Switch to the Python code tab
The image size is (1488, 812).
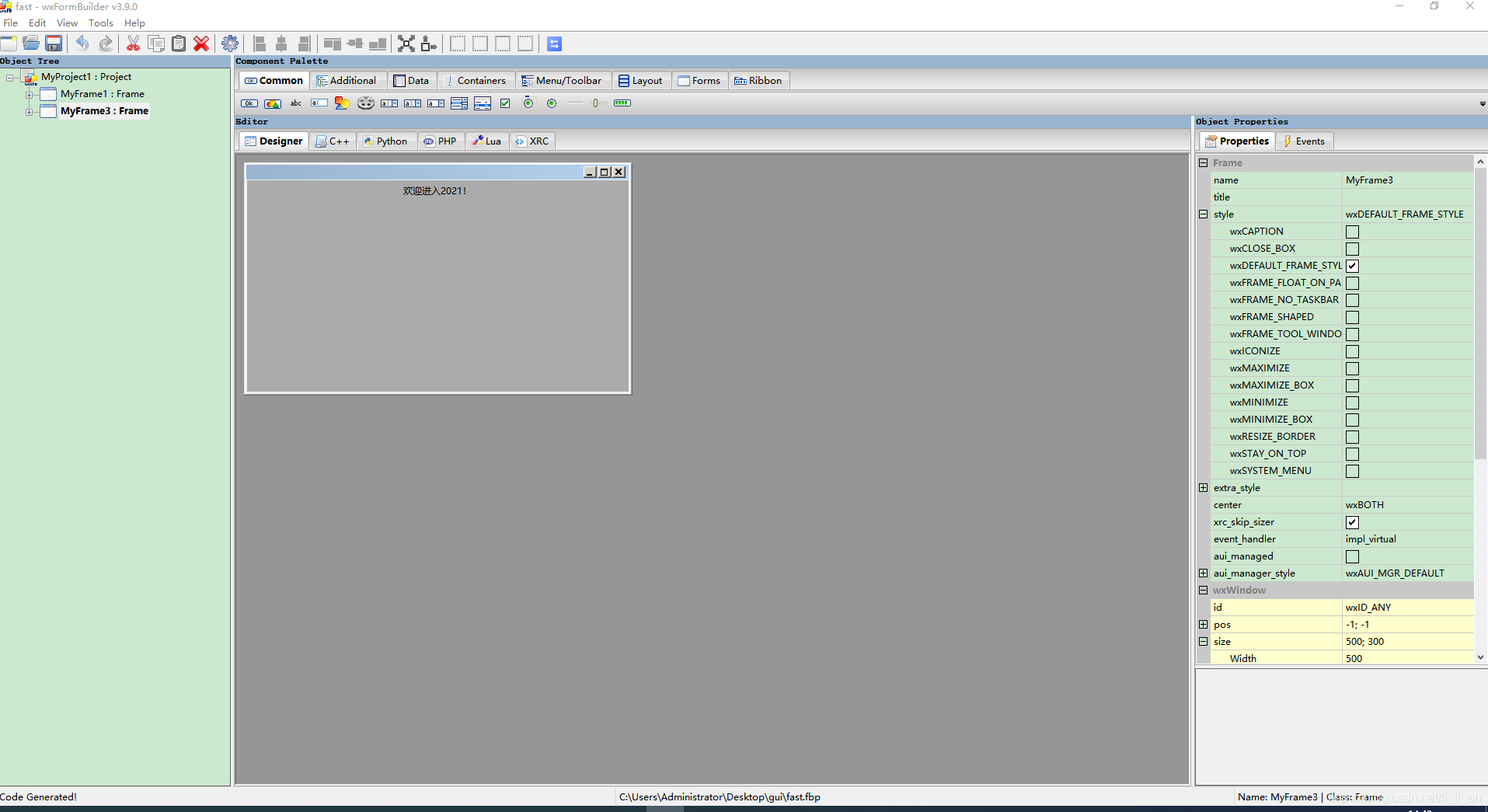[x=386, y=141]
